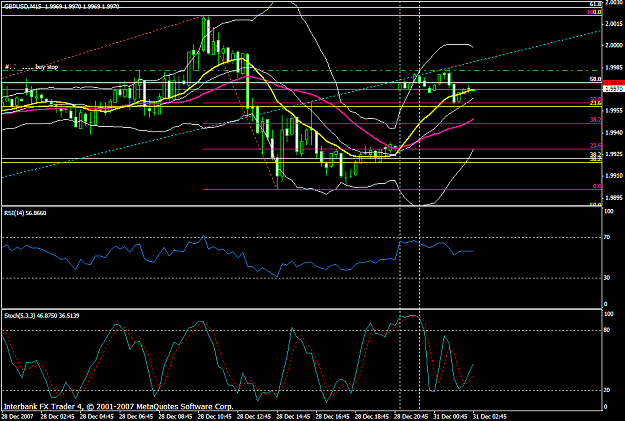Click the 1.9910 price axis label

[x=614, y=176]
